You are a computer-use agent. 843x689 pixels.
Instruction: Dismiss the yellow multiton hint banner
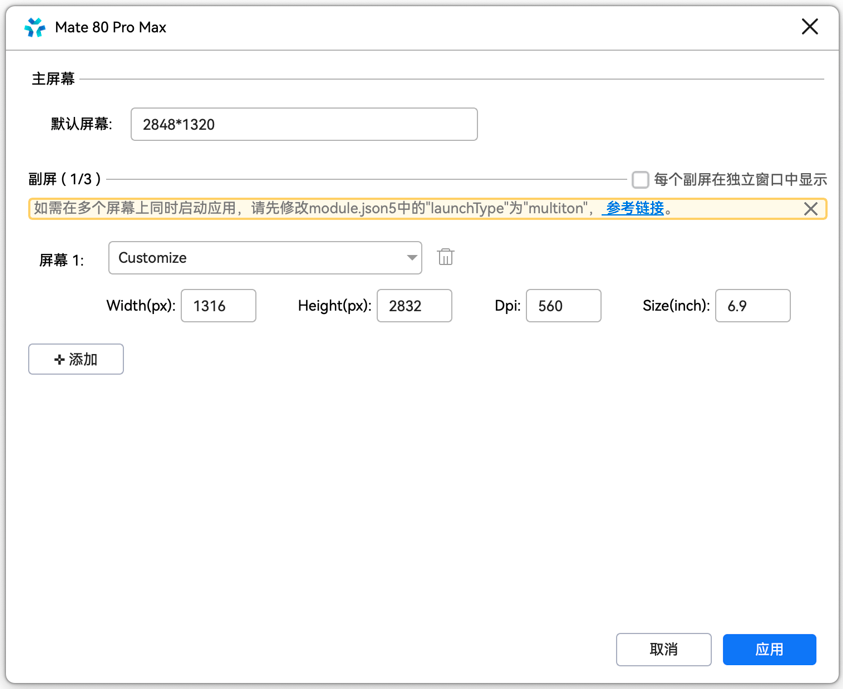click(810, 209)
